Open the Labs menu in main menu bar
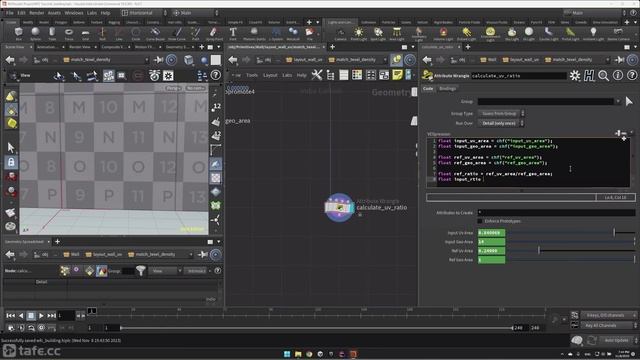This screenshot has width=640, height=360. click(x=92, y=13)
